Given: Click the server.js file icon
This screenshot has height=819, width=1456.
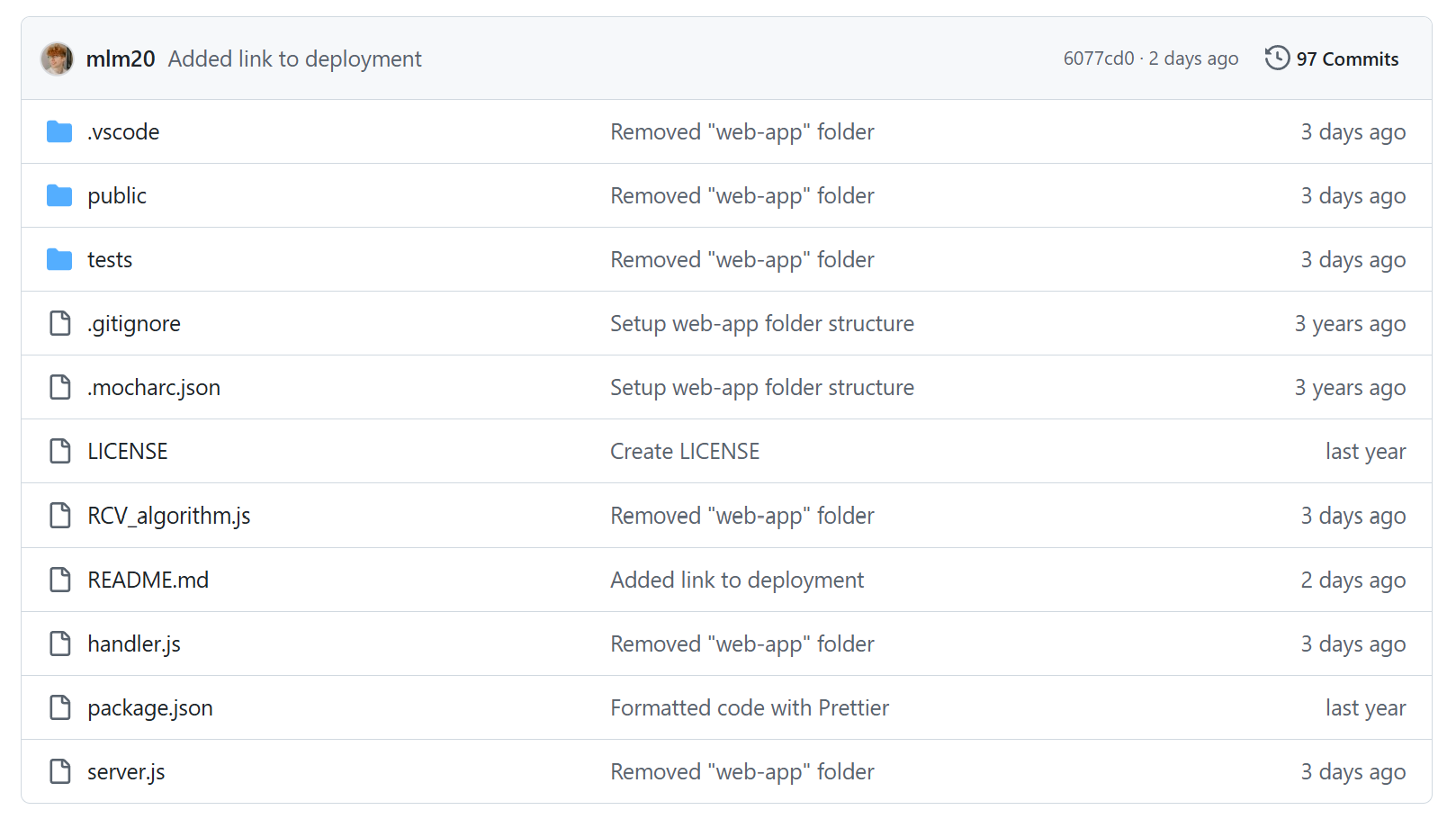Looking at the screenshot, I should point(60,772).
